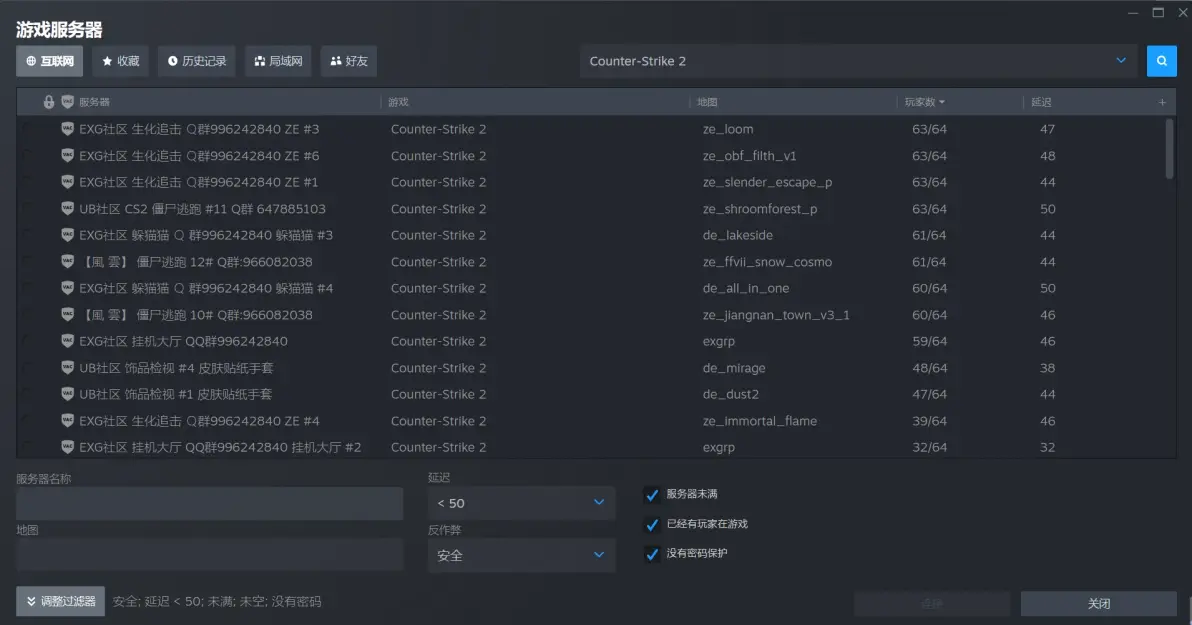The image size is (1192, 625).
Task: Uncheck the 服务器未满 checkbox
Action: click(x=652, y=495)
